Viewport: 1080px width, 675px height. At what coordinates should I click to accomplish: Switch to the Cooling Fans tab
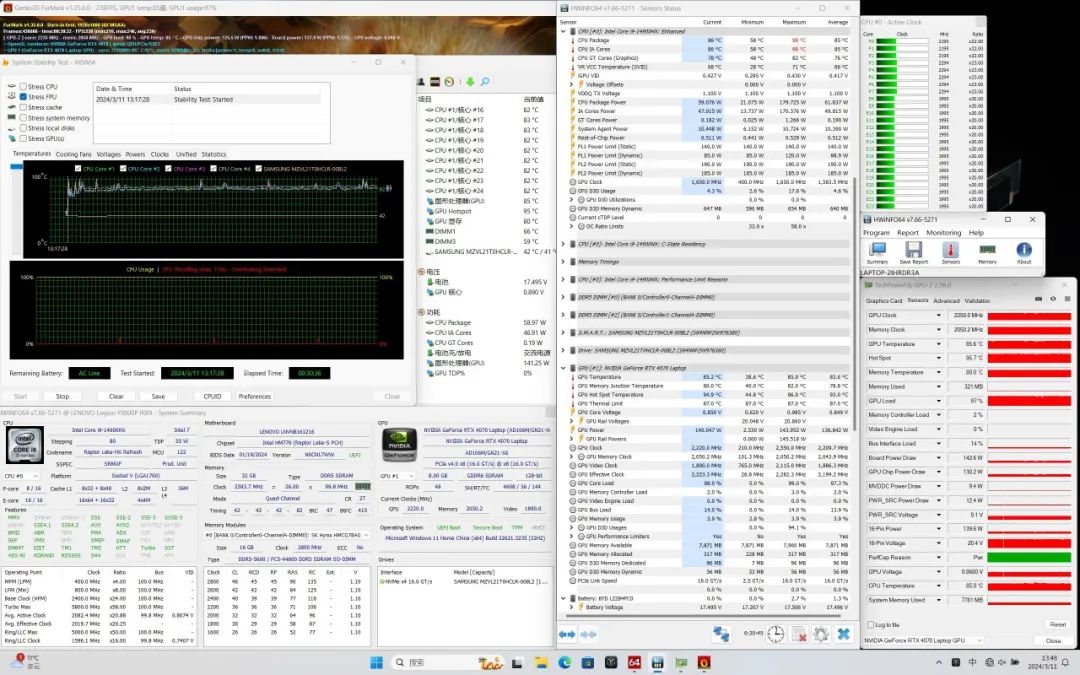pos(73,154)
